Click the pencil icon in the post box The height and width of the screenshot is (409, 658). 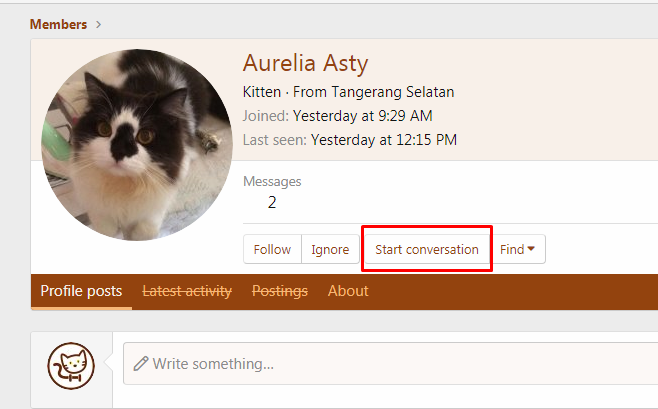(141, 363)
